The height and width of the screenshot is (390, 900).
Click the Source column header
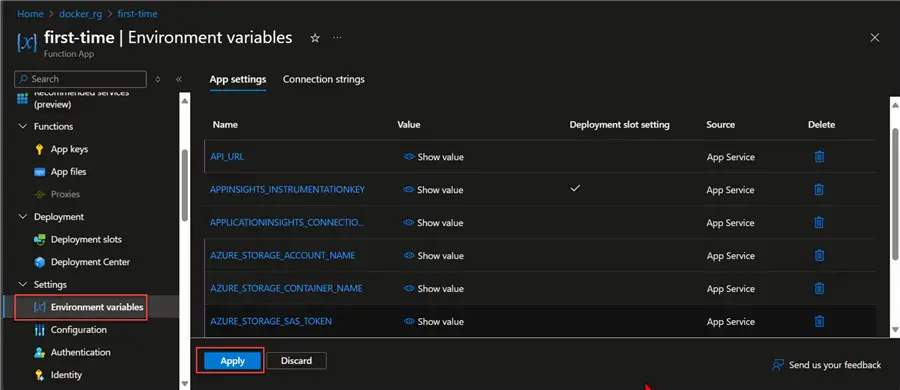[x=720, y=125]
